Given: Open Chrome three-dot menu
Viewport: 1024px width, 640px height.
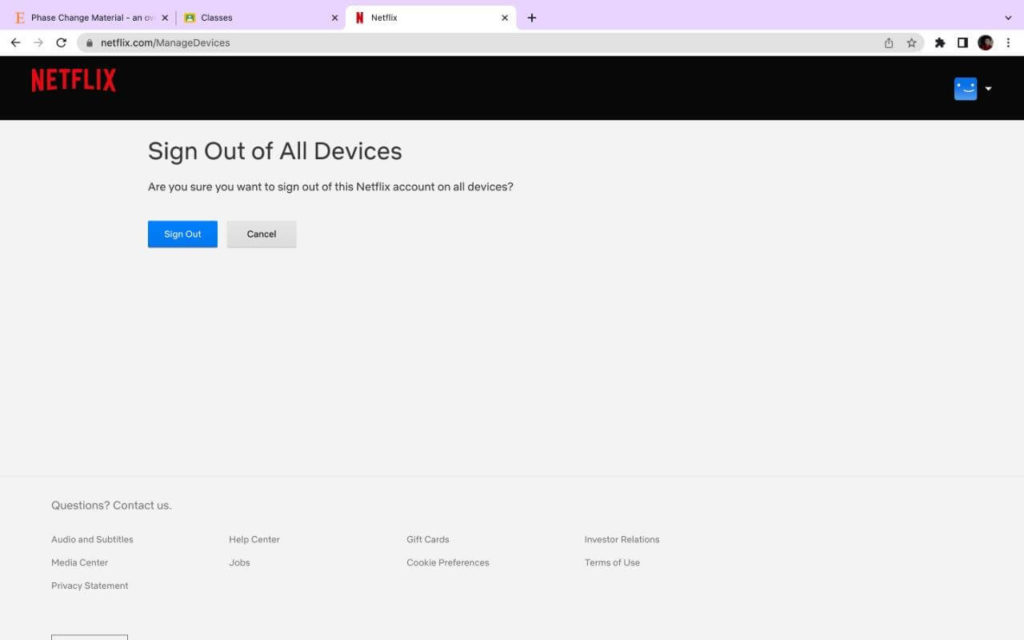Looking at the screenshot, I should [x=1008, y=42].
